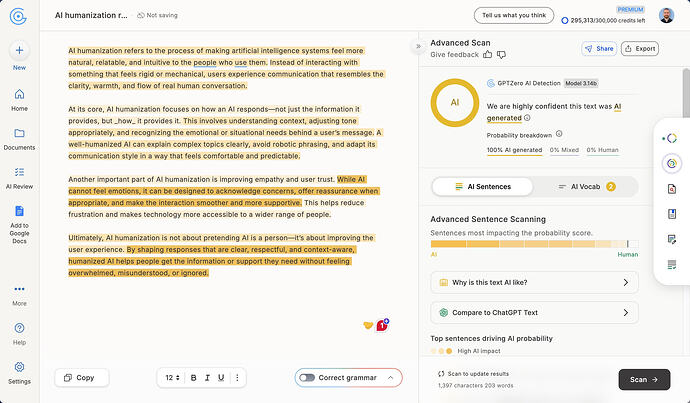
Task: Apply bold formatting
Action: (194, 377)
